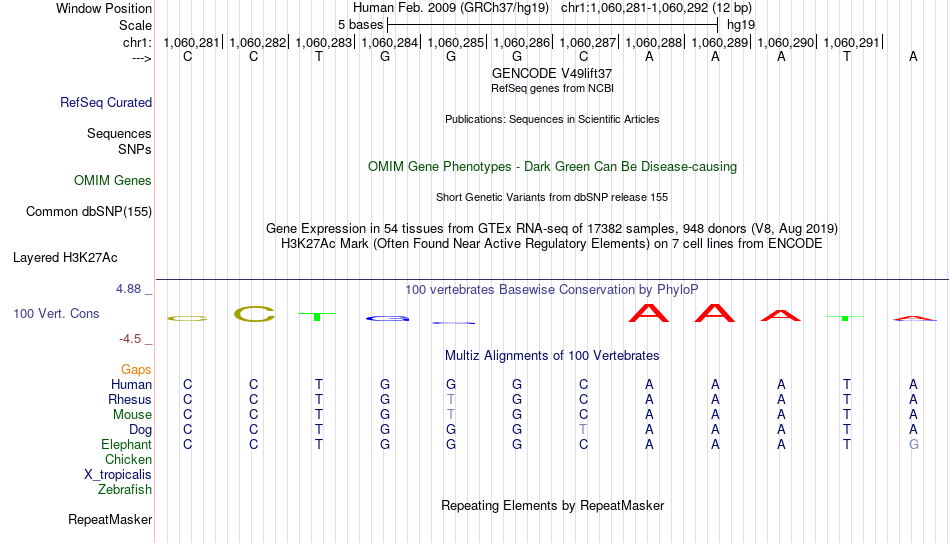The image size is (950, 543).
Task: Click the RepeatMasker track label
Action: click(x=110, y=519)
